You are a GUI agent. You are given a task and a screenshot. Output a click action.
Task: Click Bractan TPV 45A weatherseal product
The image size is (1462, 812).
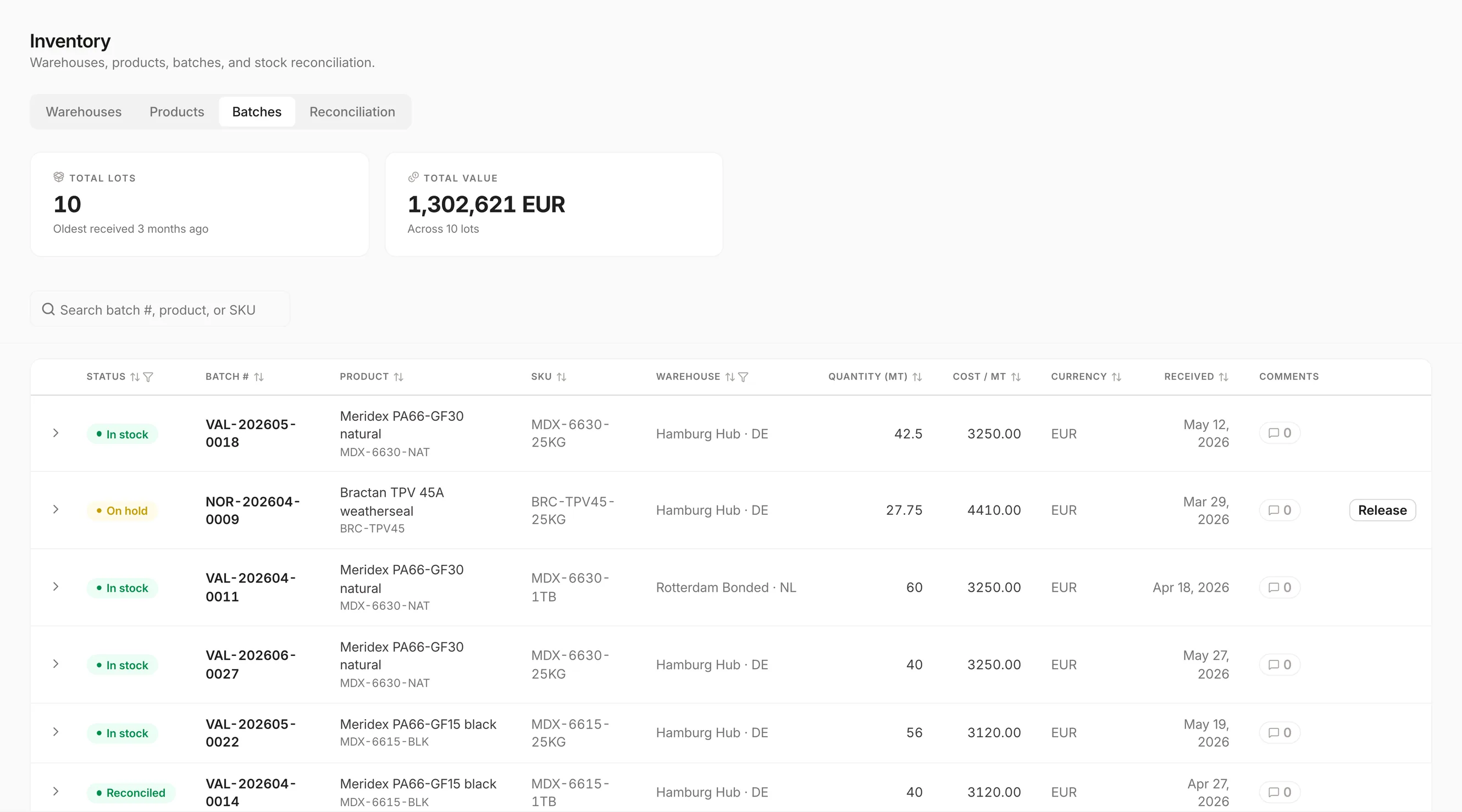point(391,502)
